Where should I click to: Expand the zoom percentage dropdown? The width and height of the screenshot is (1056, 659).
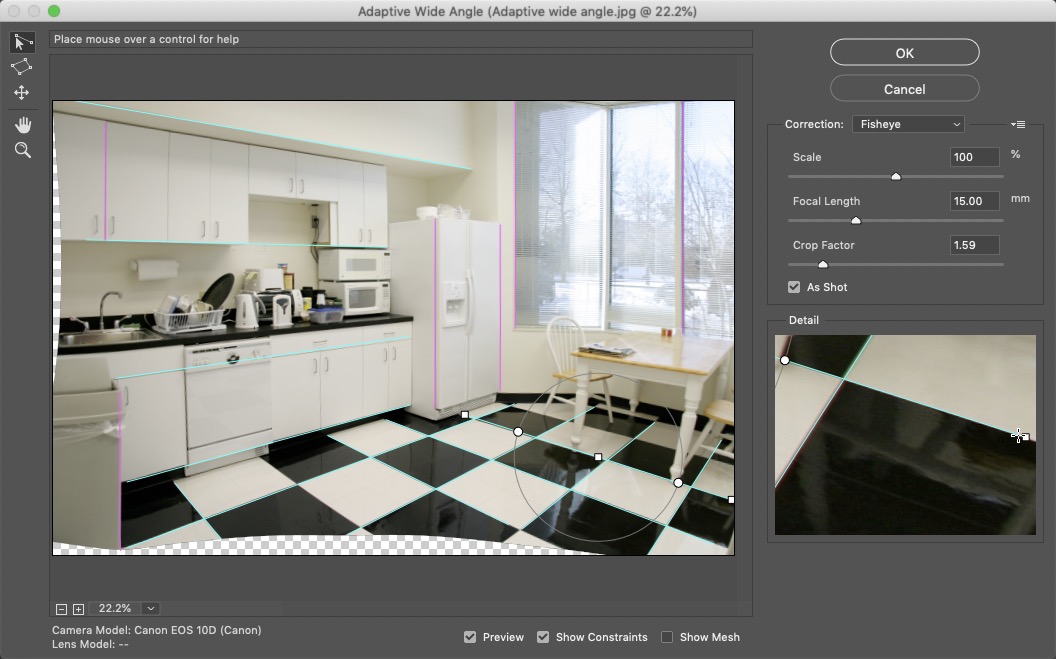click(151, 609)
